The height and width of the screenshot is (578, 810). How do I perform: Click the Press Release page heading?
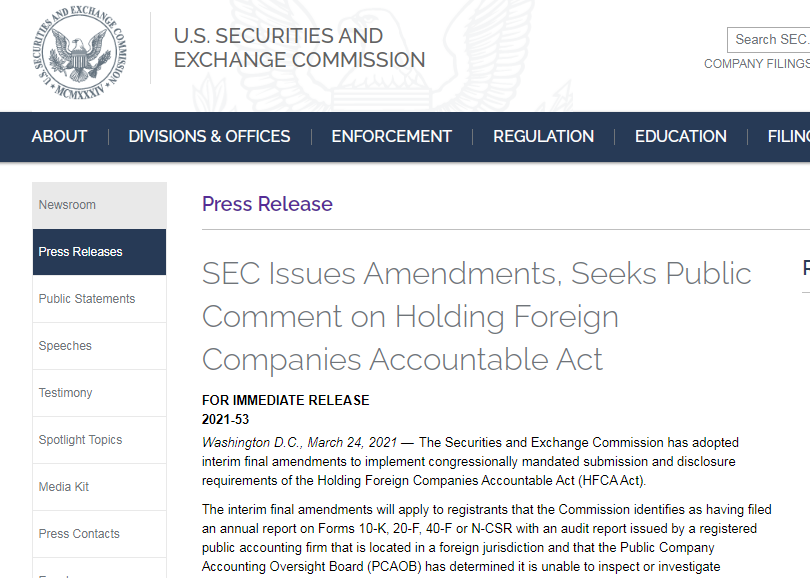(267, 204)
